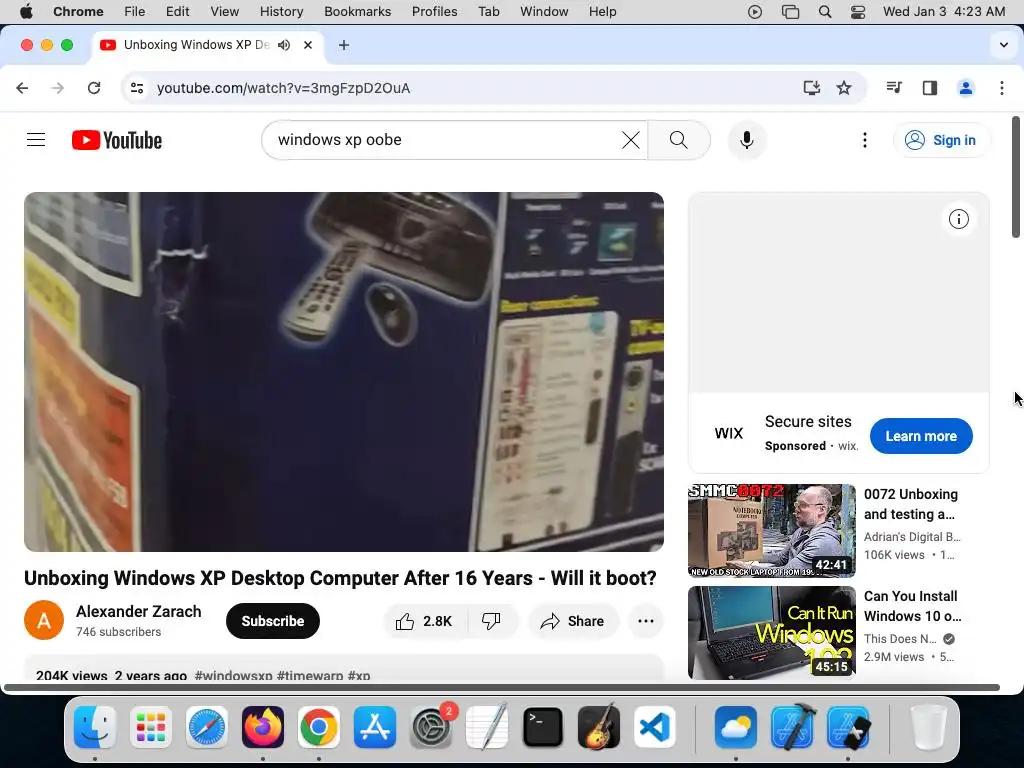The width and height of the screenshot is (1024, 768).
Task: Open Chrome three-dot menu
Action: [1001, 88]
